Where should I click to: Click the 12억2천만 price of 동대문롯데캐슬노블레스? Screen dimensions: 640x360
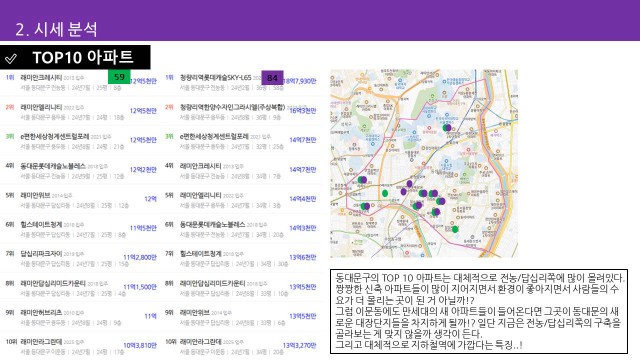point(143,169)
